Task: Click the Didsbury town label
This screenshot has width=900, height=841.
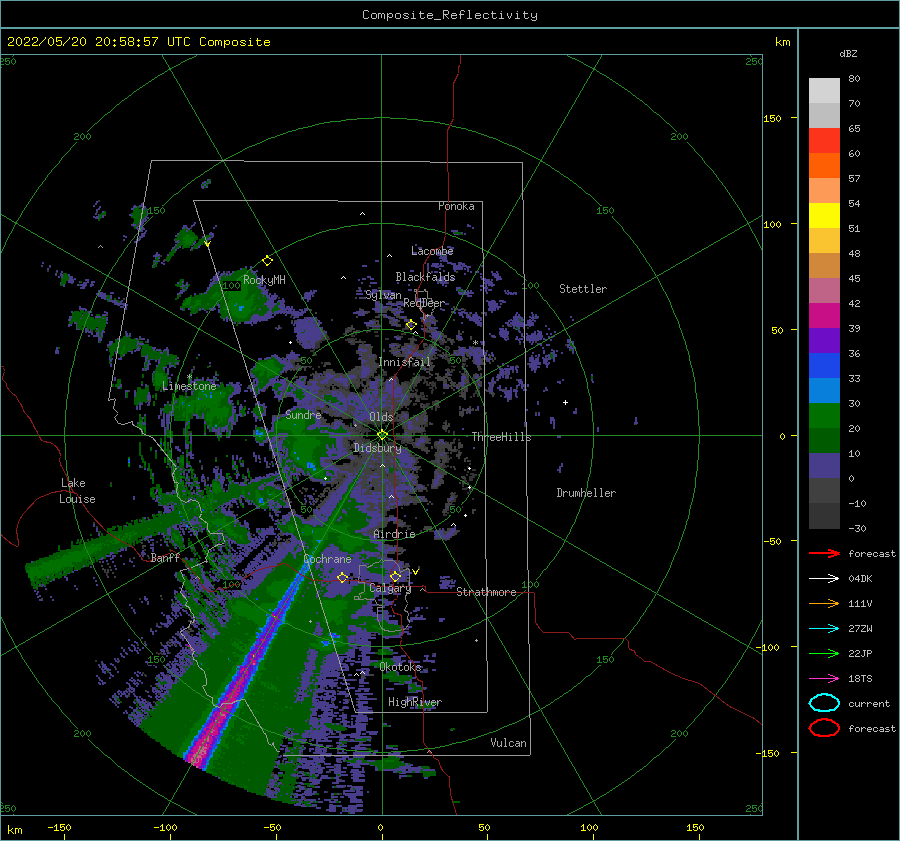Action: 378,448
